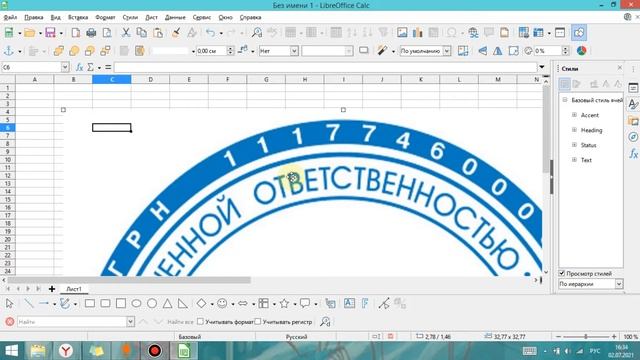The image size is (640, 360).
Task: Enable the 'Учитывать формат' checkbox
Action: (x=200, y=322)
